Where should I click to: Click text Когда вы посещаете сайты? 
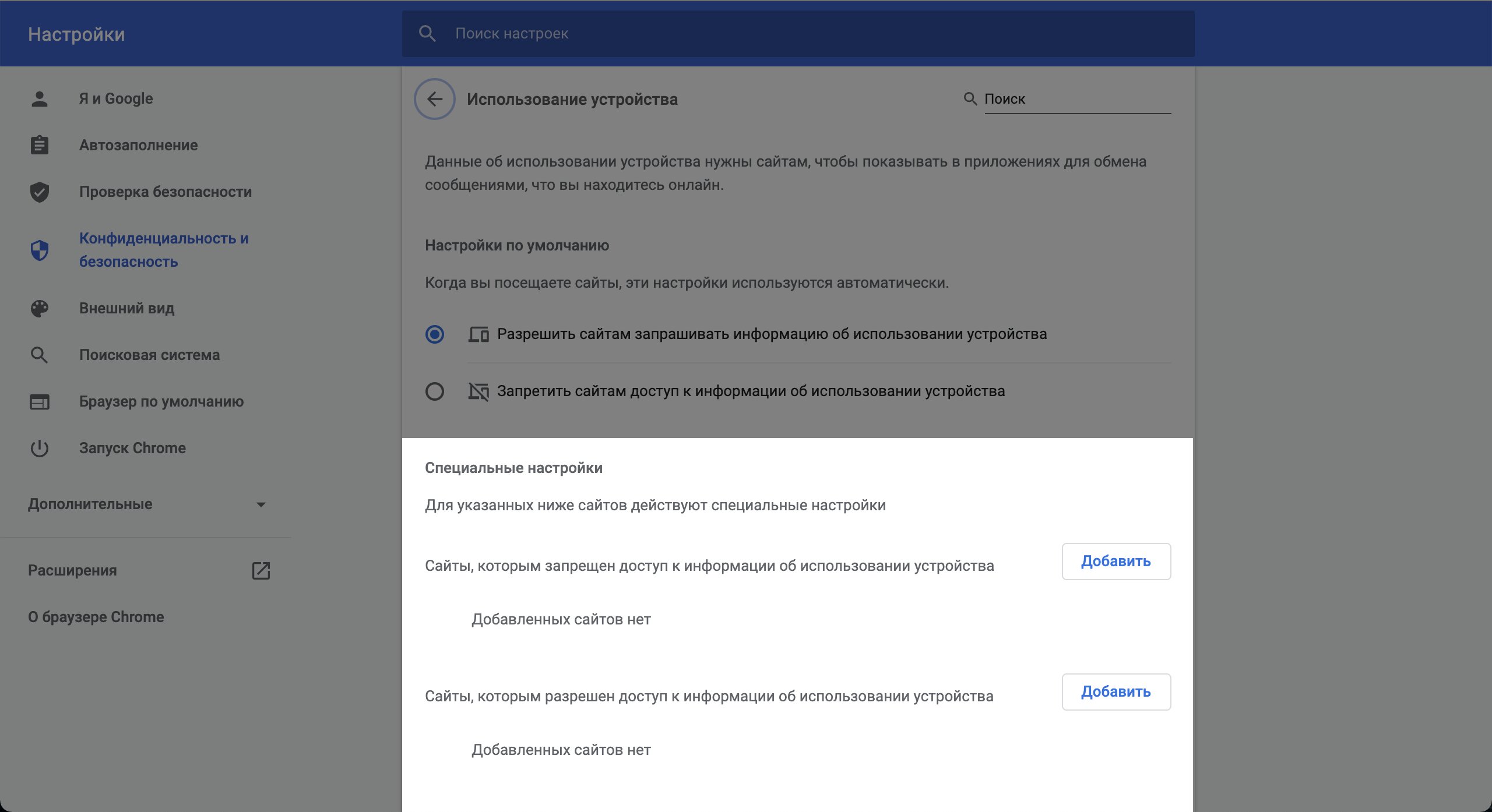[687, 283]
